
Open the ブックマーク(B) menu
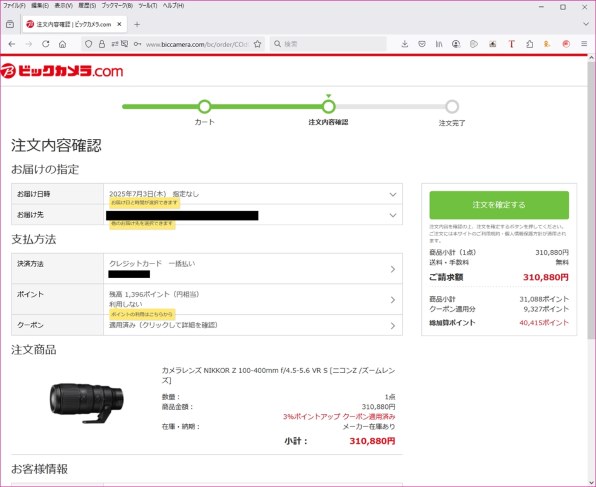coord(117,6)
